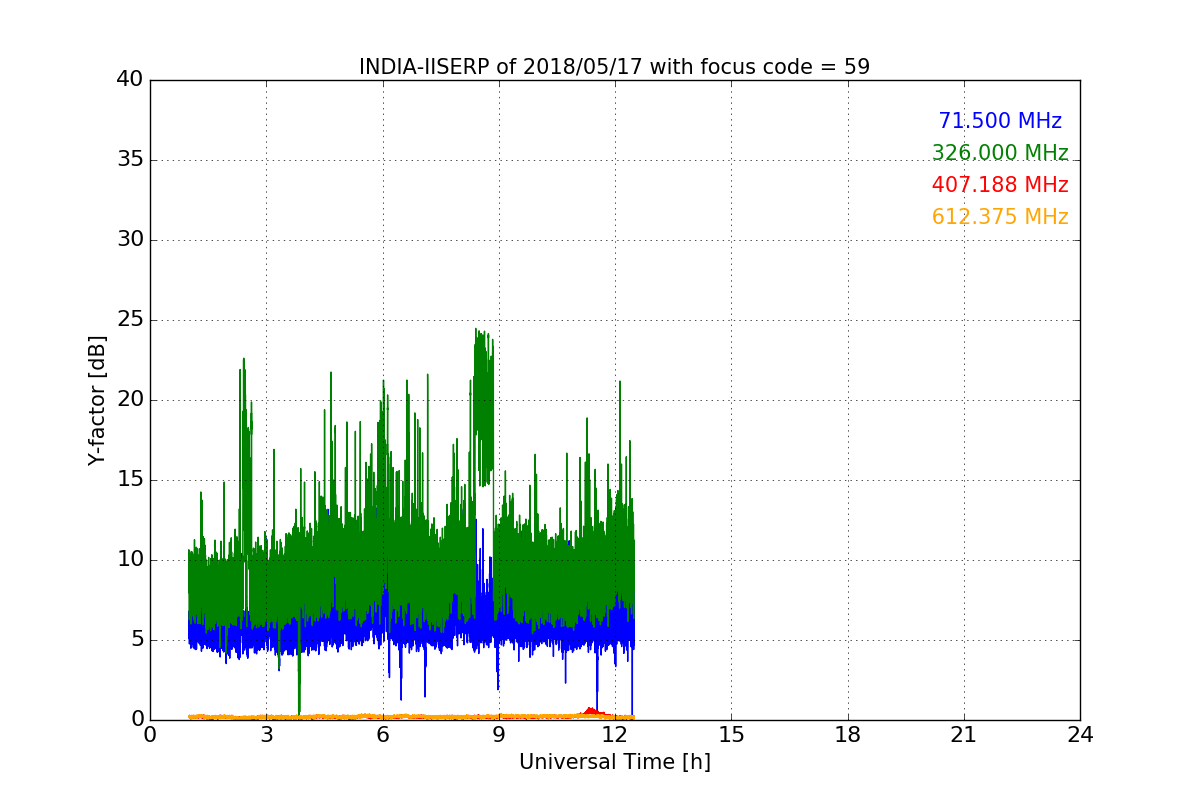Select the red 407.188 MHz legend label

[1000, 185]
